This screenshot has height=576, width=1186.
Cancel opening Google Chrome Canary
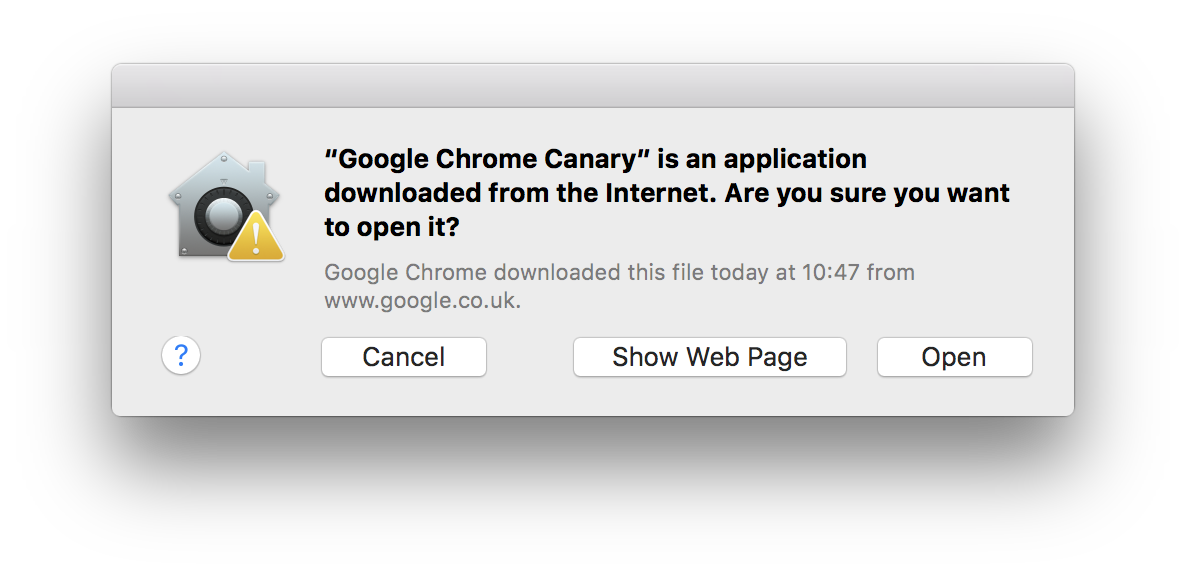[x=404, y=357]
